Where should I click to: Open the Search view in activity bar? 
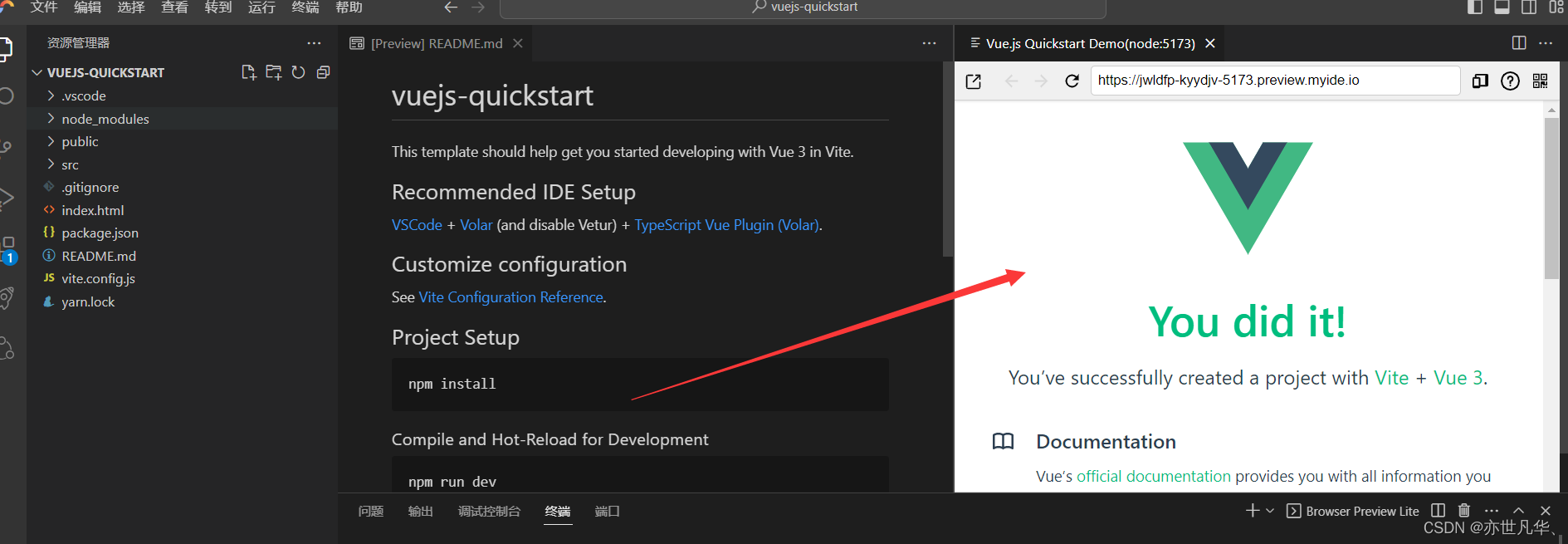[5, 96]
